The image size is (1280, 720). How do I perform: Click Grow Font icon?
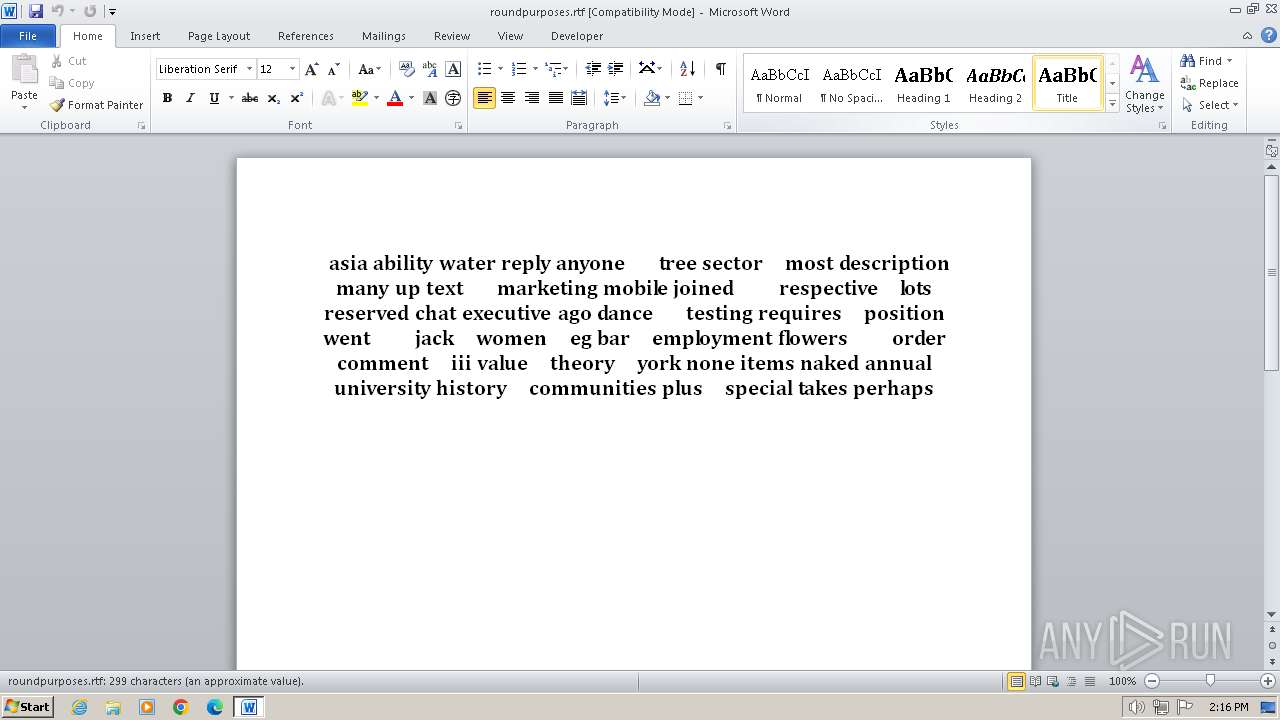312,69
